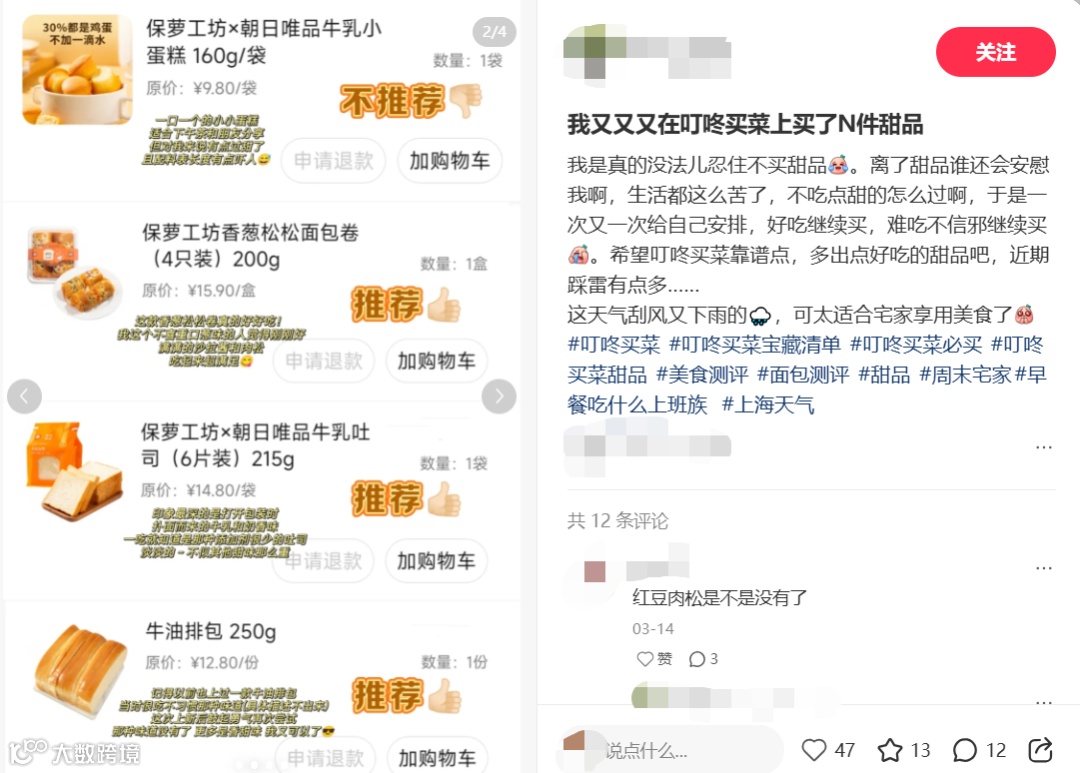Open the #美食测评 hashtag
The width and height of the screenshot is (1080, 773).
pos(702,375)
